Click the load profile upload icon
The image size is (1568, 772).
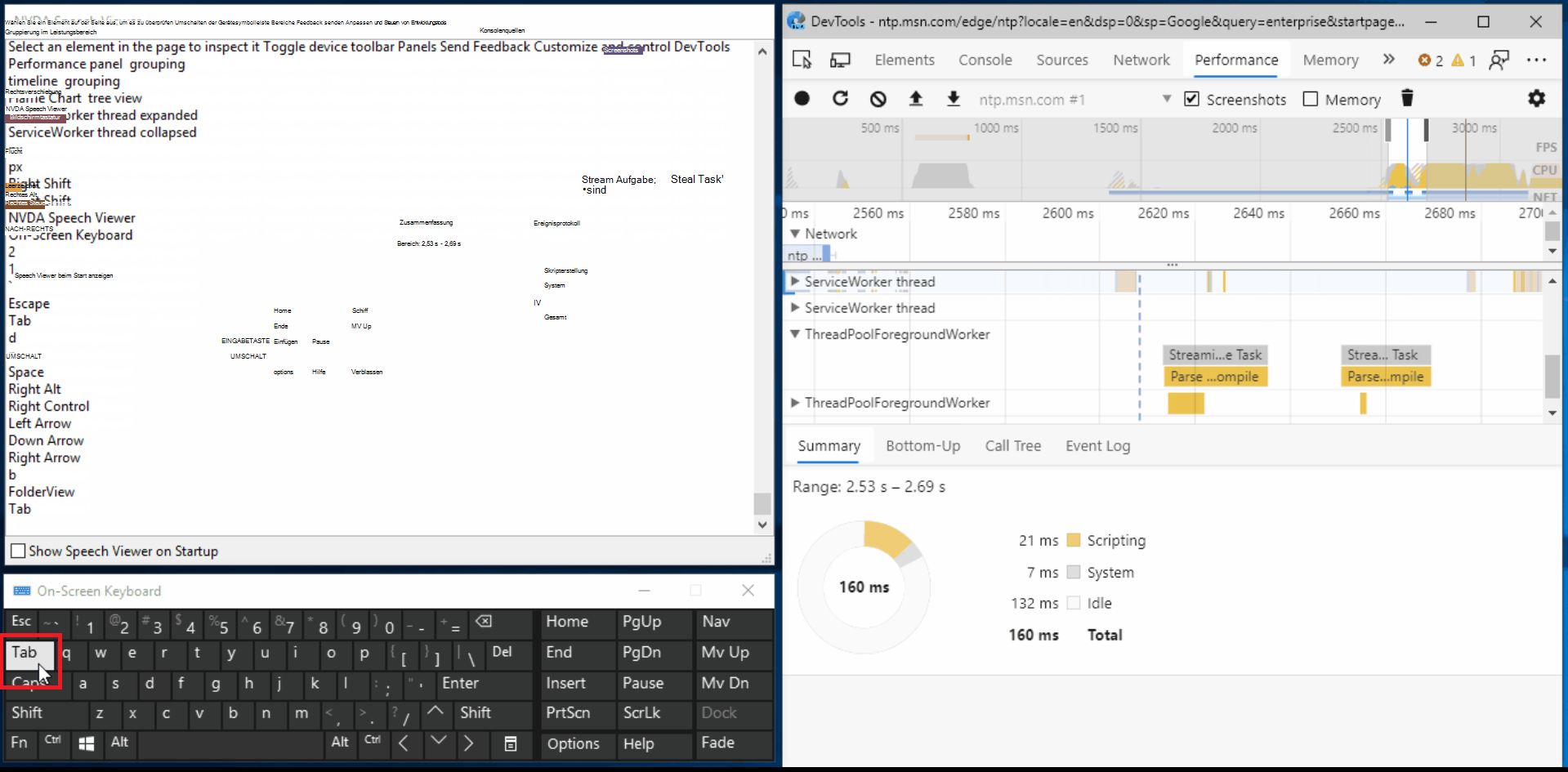[916, 98]
